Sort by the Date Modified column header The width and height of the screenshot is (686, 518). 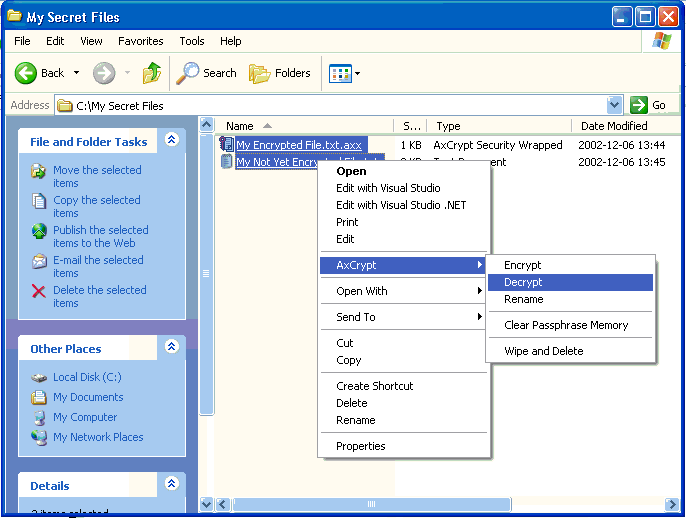pyautogui.click(x=613, y=126)
